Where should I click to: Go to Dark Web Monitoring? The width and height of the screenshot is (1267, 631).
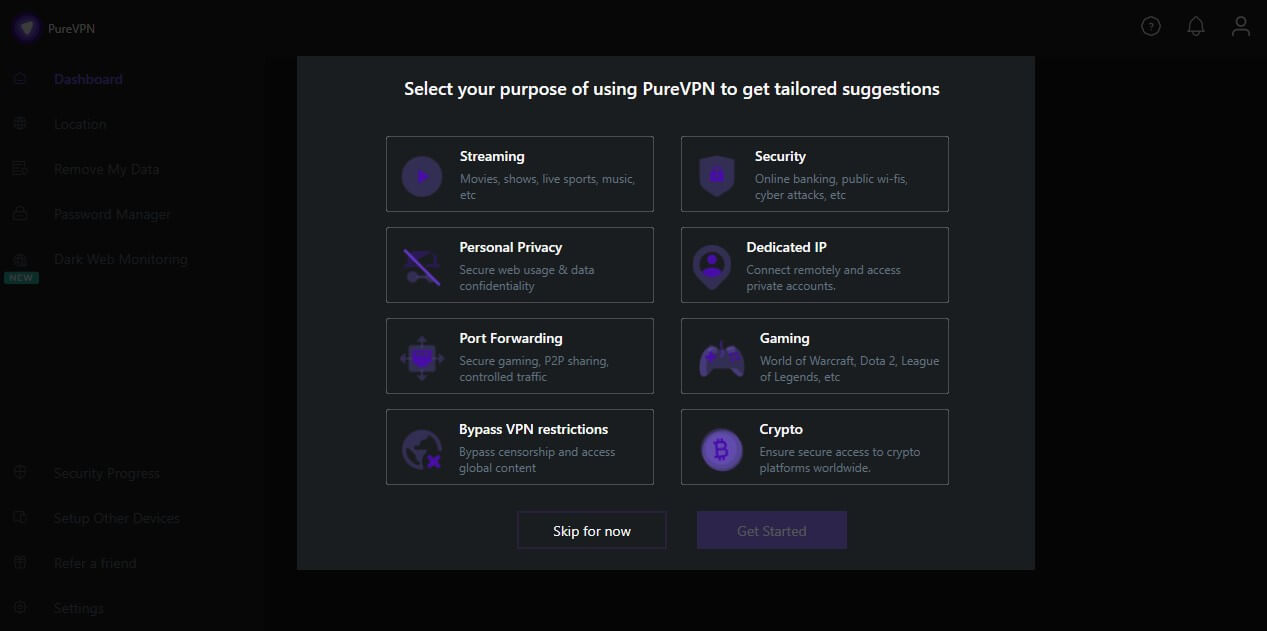[x=120, y=258]
